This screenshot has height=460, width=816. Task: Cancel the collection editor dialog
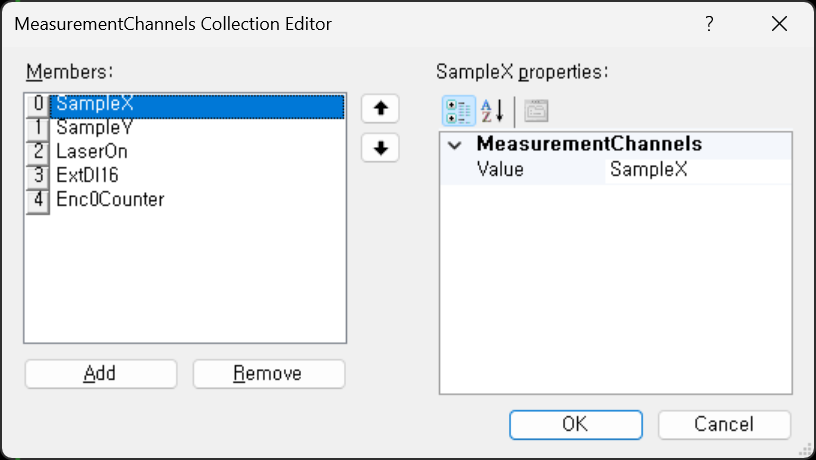[724, 425]
